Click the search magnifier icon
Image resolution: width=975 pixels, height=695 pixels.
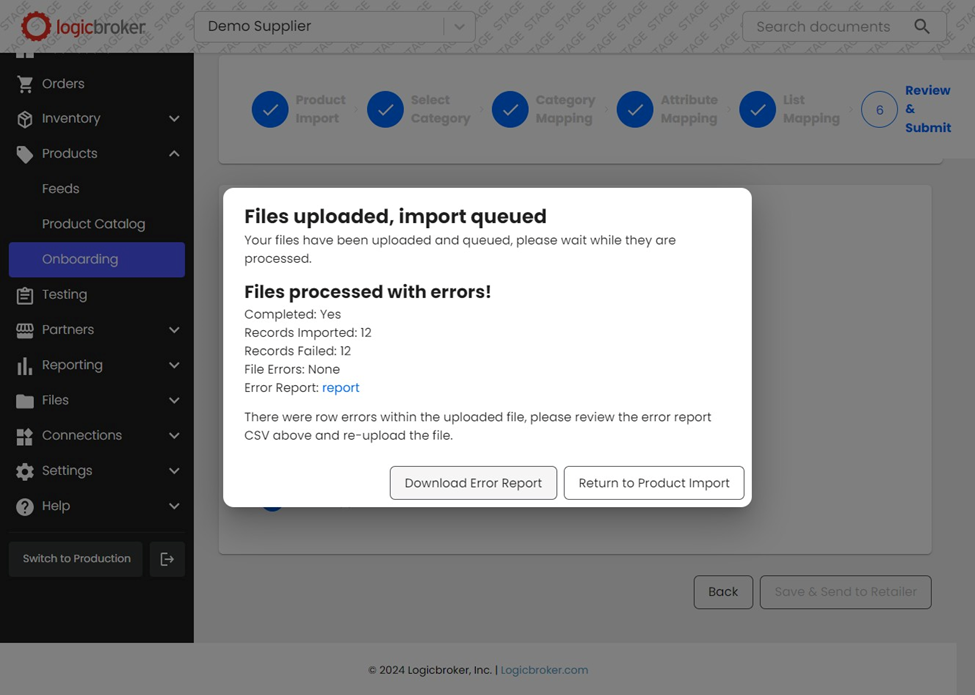tap(922, 27)
